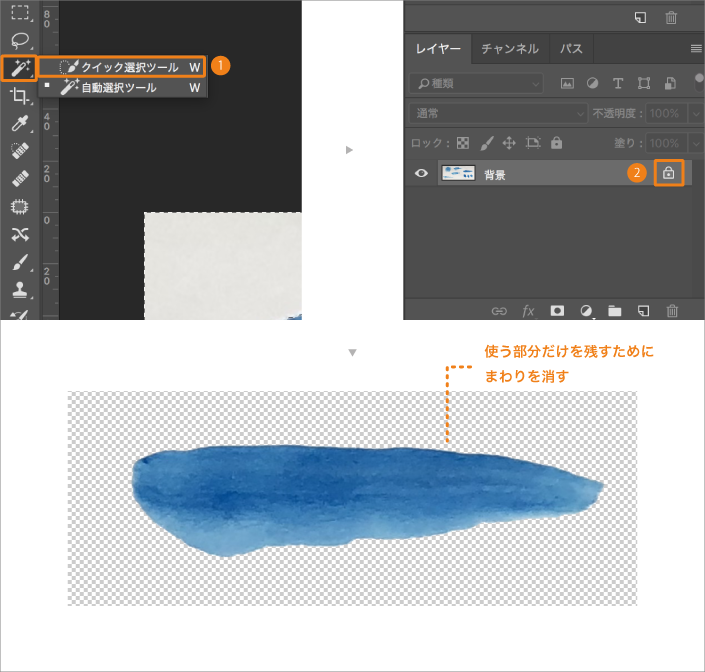
Task: Filter layers by smart object icon
Action: pyautogui.click(x=670, y=84)
